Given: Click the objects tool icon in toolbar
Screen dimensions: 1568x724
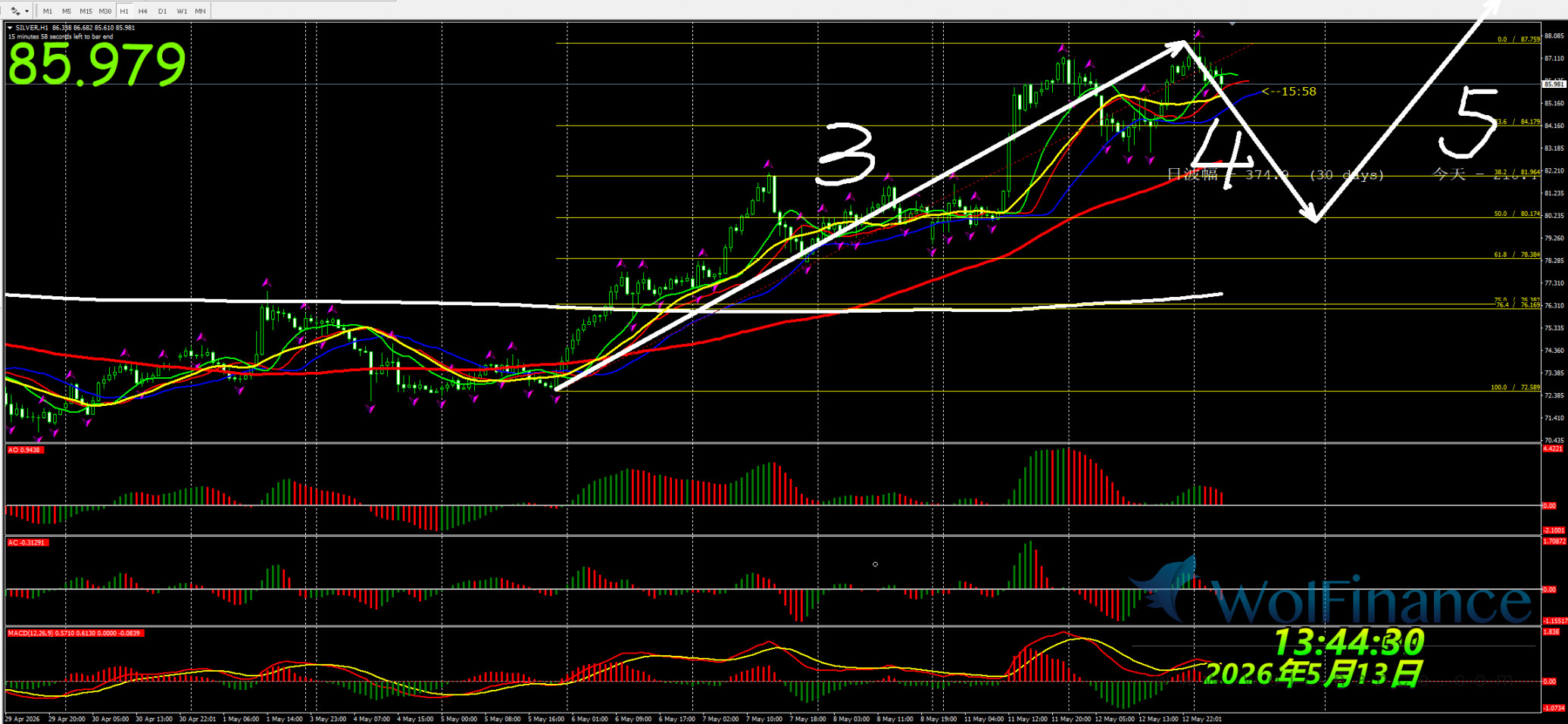Looking at the screenshot, I should click(x=15, y=11).
